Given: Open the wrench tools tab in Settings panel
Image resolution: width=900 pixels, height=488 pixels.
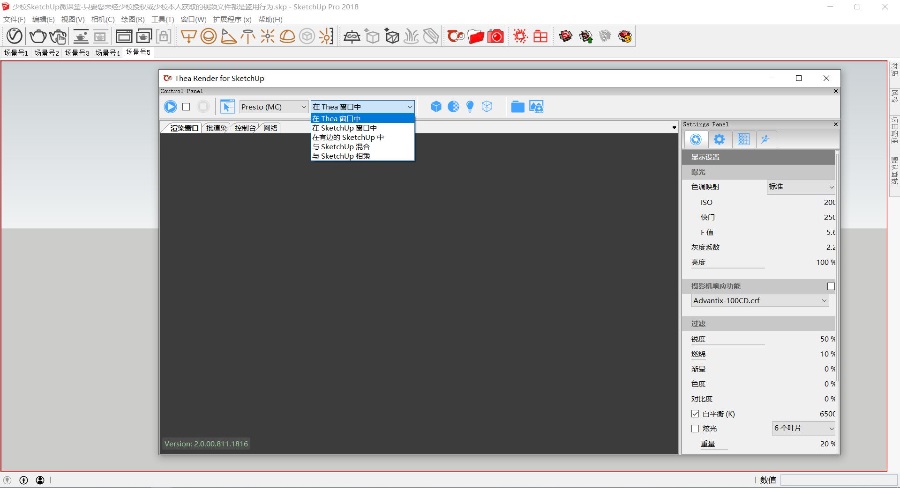Looking at the screenshot, I should 765,139.
